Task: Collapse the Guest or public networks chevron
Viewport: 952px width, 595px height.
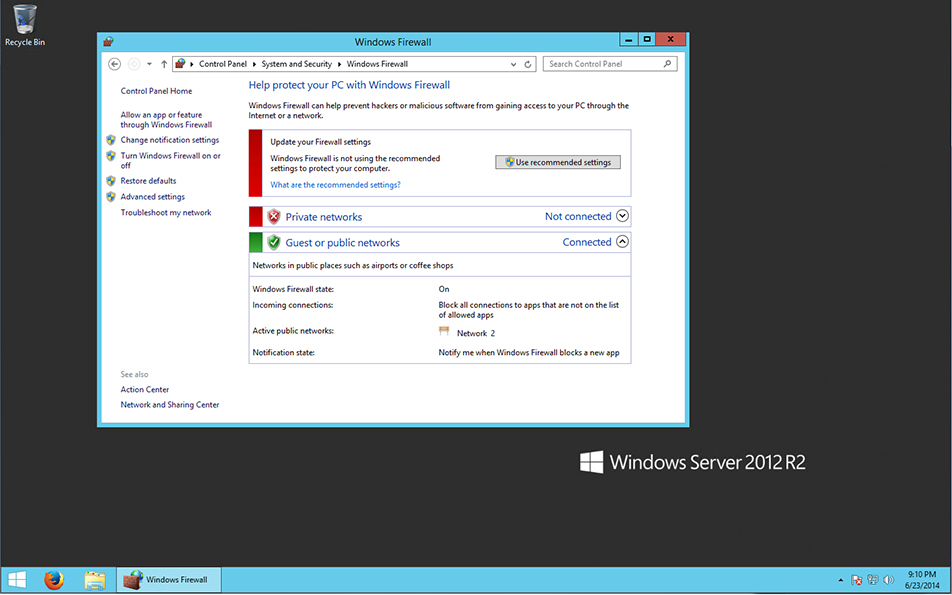Action: [x=622, y=242]
